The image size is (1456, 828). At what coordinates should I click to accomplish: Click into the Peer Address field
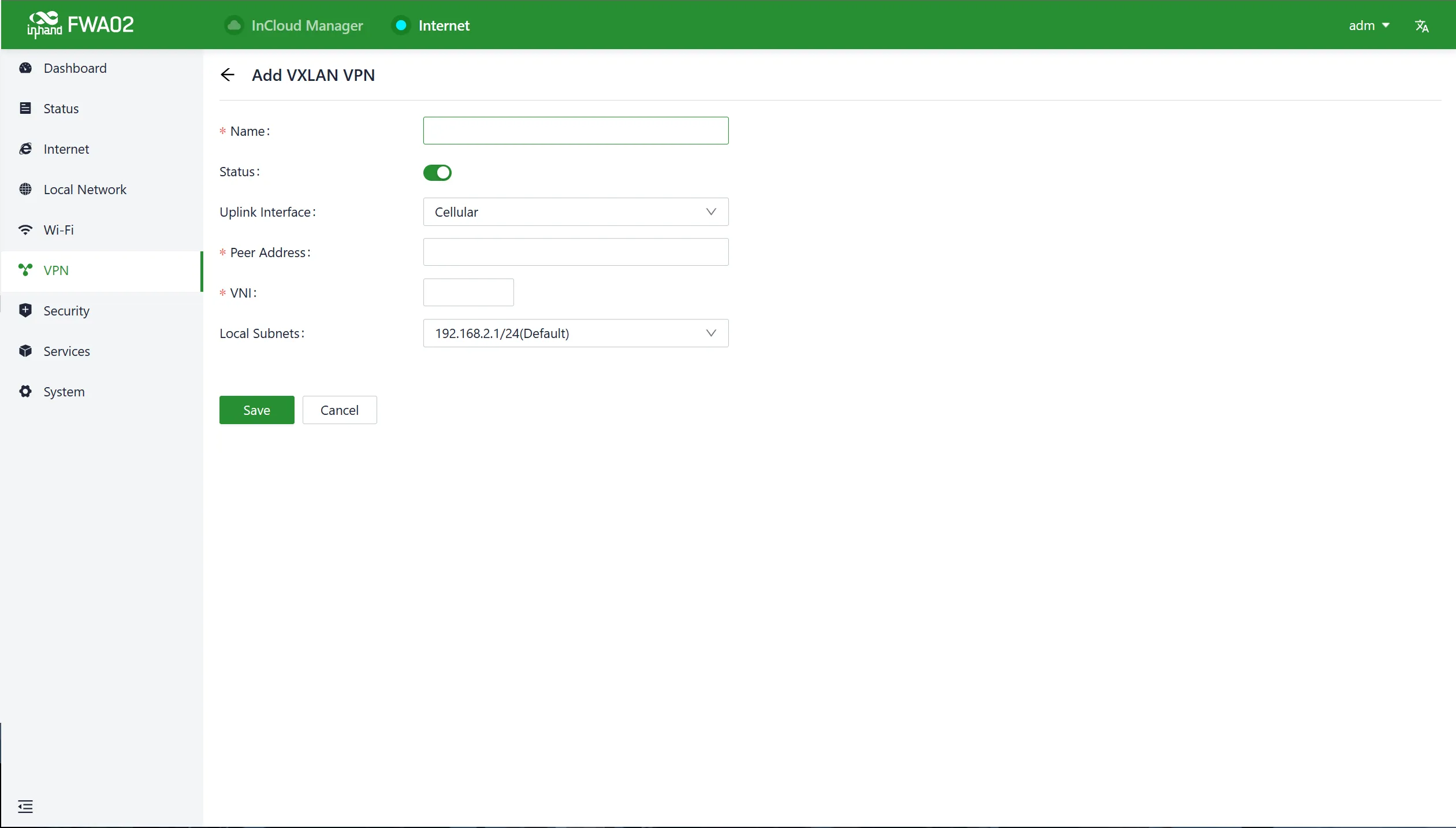tap(576, 252)
